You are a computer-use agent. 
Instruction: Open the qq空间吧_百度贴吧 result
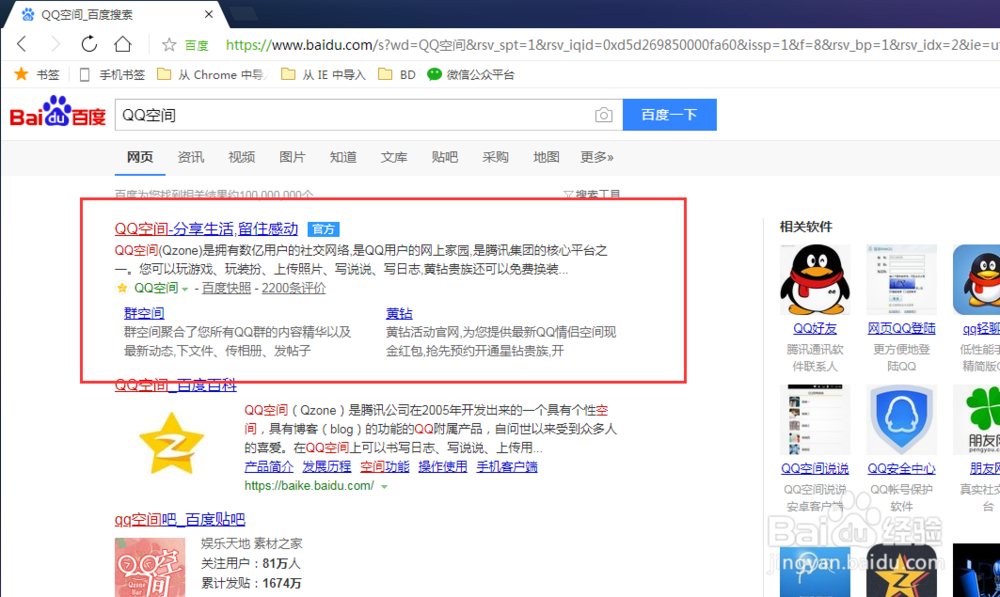click(180, 519)
